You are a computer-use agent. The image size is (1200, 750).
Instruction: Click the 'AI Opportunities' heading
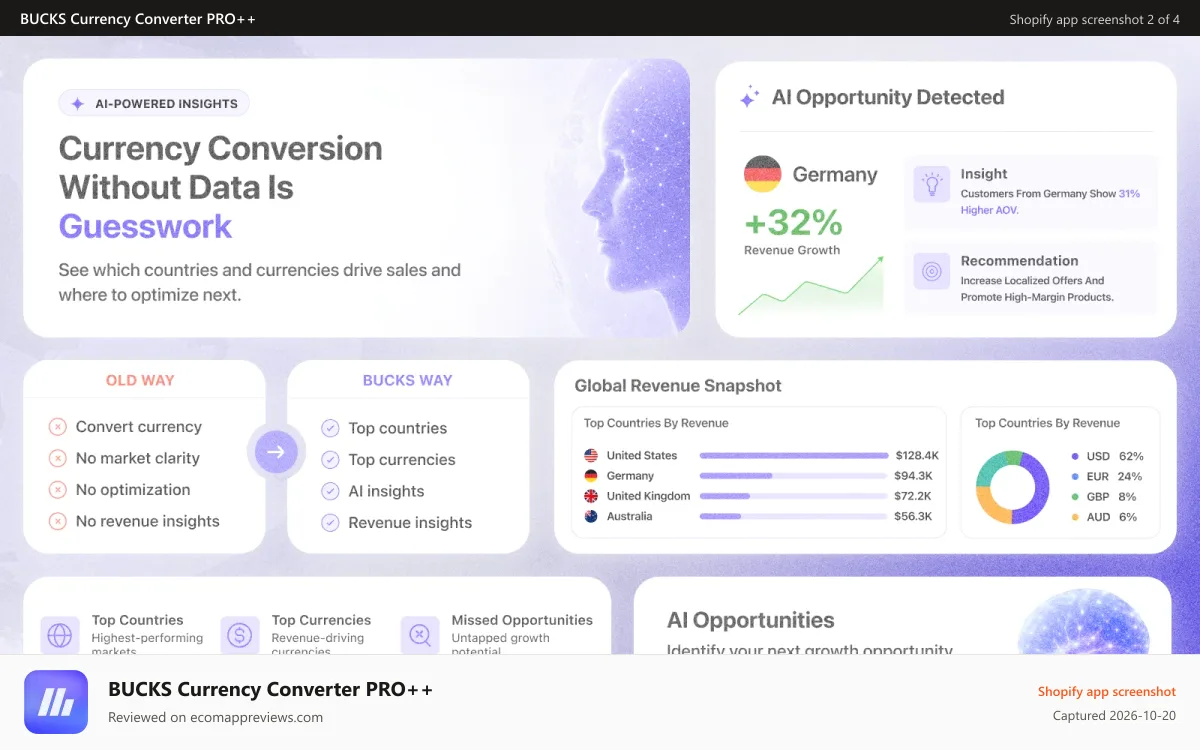[751, 620]
